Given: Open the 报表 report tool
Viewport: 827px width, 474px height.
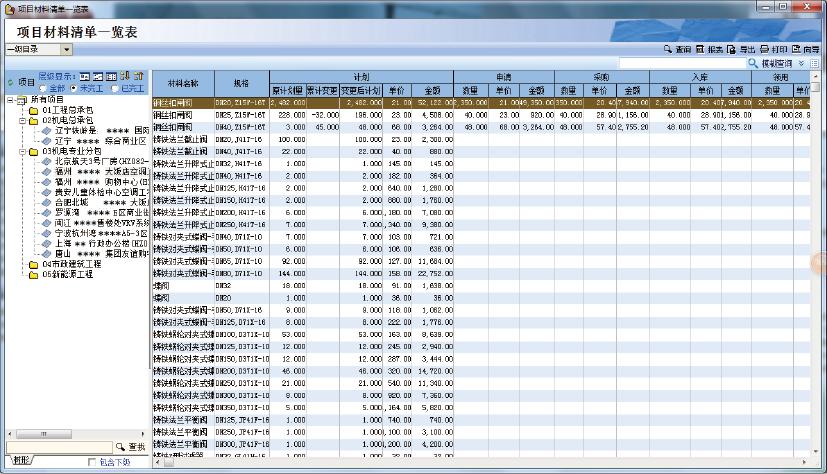Looking at the screenshot, I should (709, 49).
